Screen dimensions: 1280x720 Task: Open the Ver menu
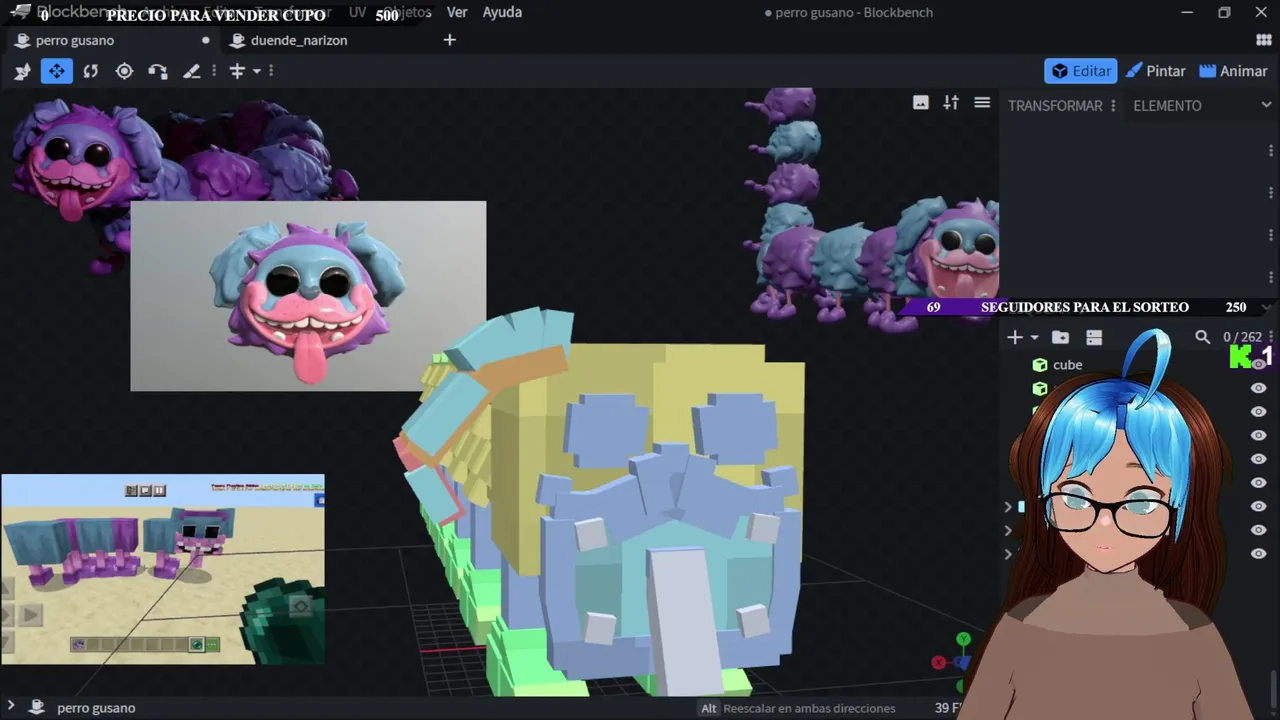(457, 12)
